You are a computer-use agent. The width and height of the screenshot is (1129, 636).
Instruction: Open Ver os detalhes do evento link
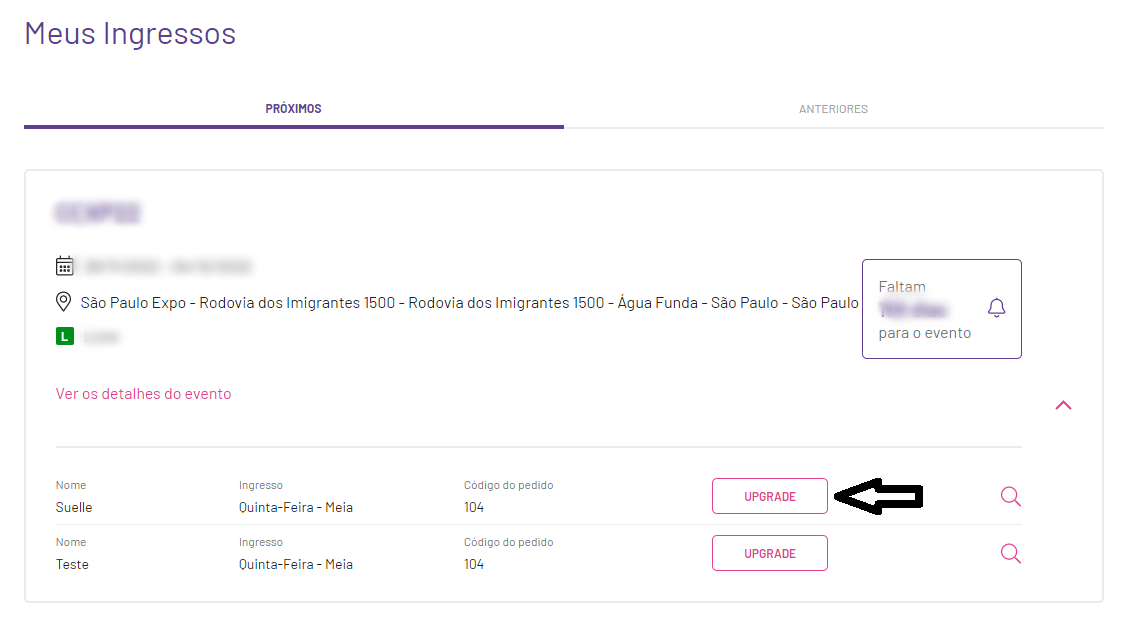click(x=143, y=394)
